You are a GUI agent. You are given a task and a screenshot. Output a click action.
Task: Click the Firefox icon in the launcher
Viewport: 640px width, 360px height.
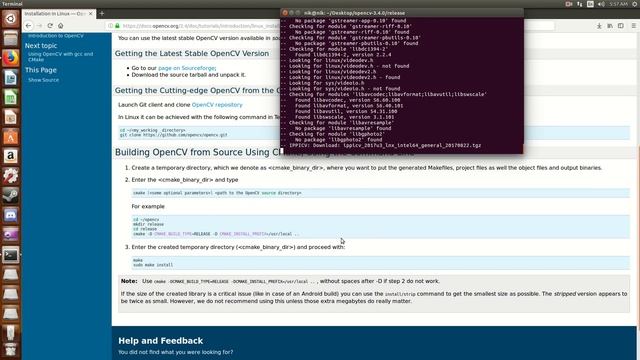(11, 58)
